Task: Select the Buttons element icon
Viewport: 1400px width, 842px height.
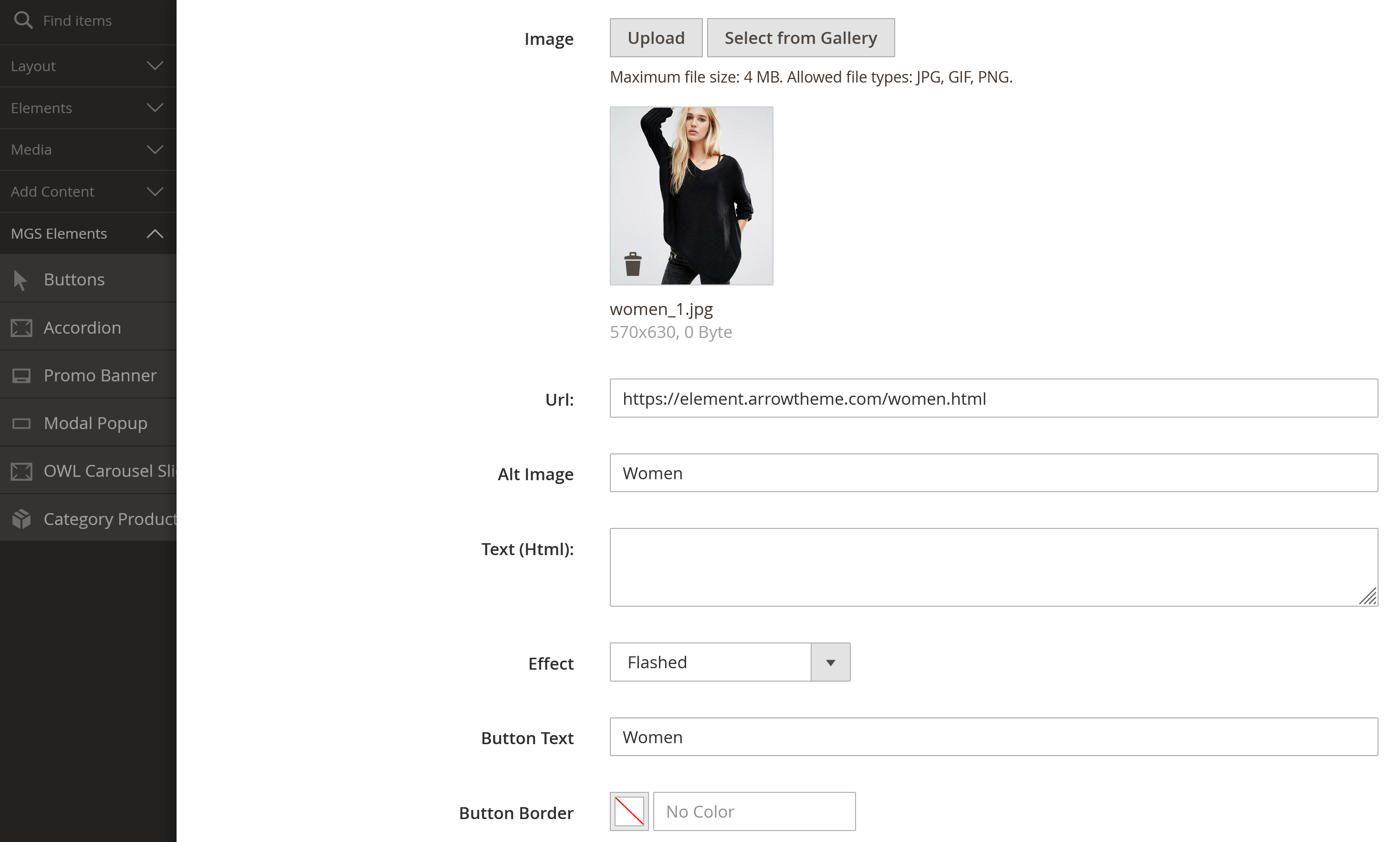Action: click(x=21, y=280)
